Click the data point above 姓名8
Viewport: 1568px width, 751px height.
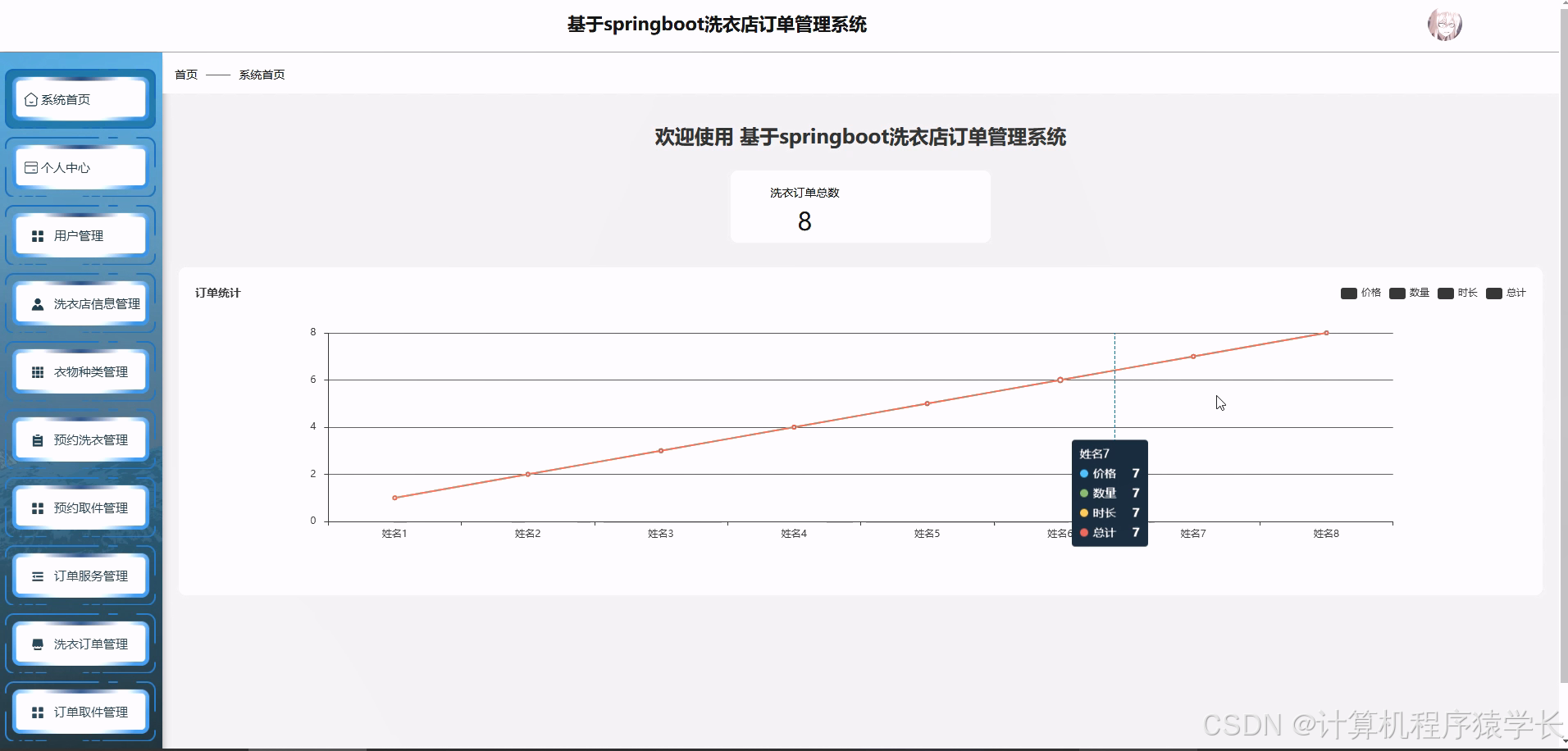tap(1326, 333)
